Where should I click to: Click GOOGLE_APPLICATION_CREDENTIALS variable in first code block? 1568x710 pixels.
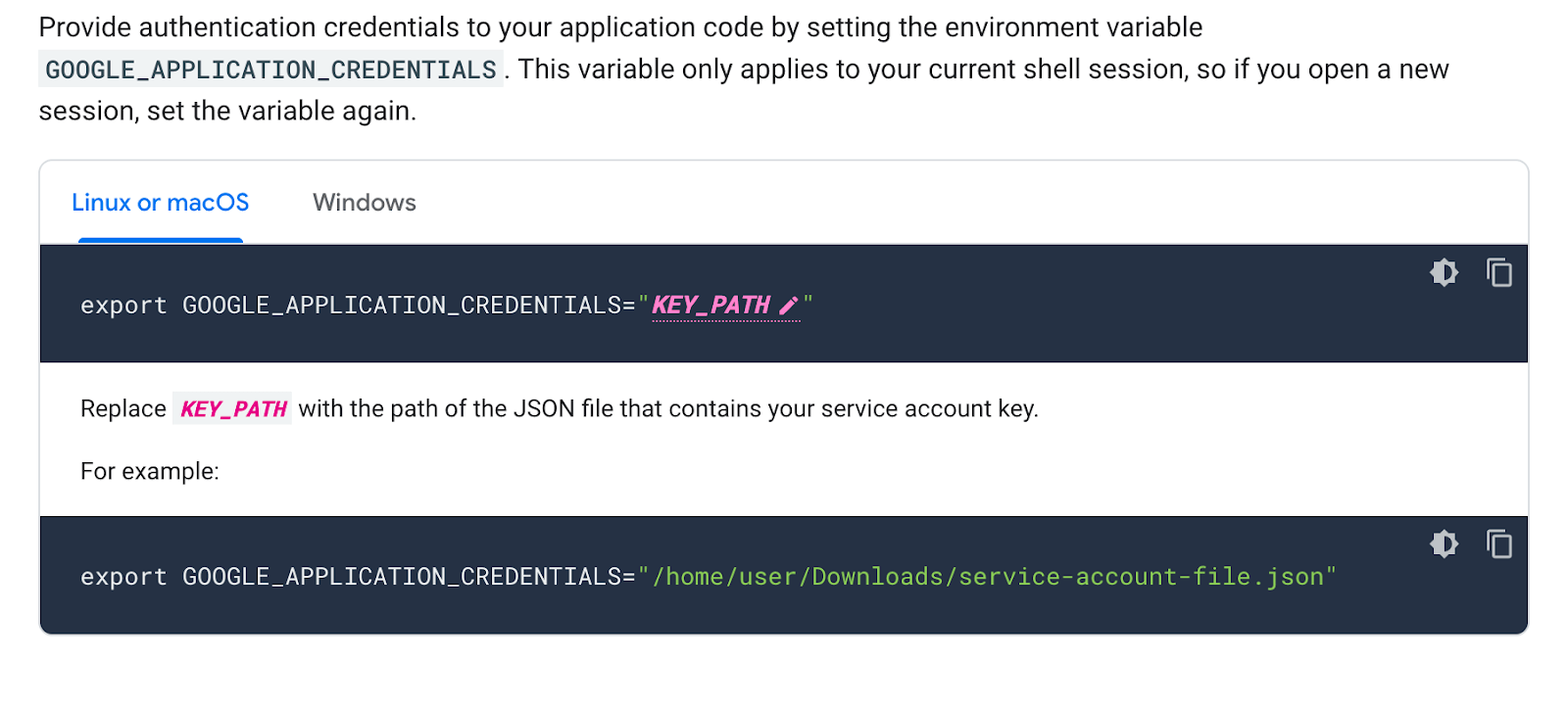point(402,306)
